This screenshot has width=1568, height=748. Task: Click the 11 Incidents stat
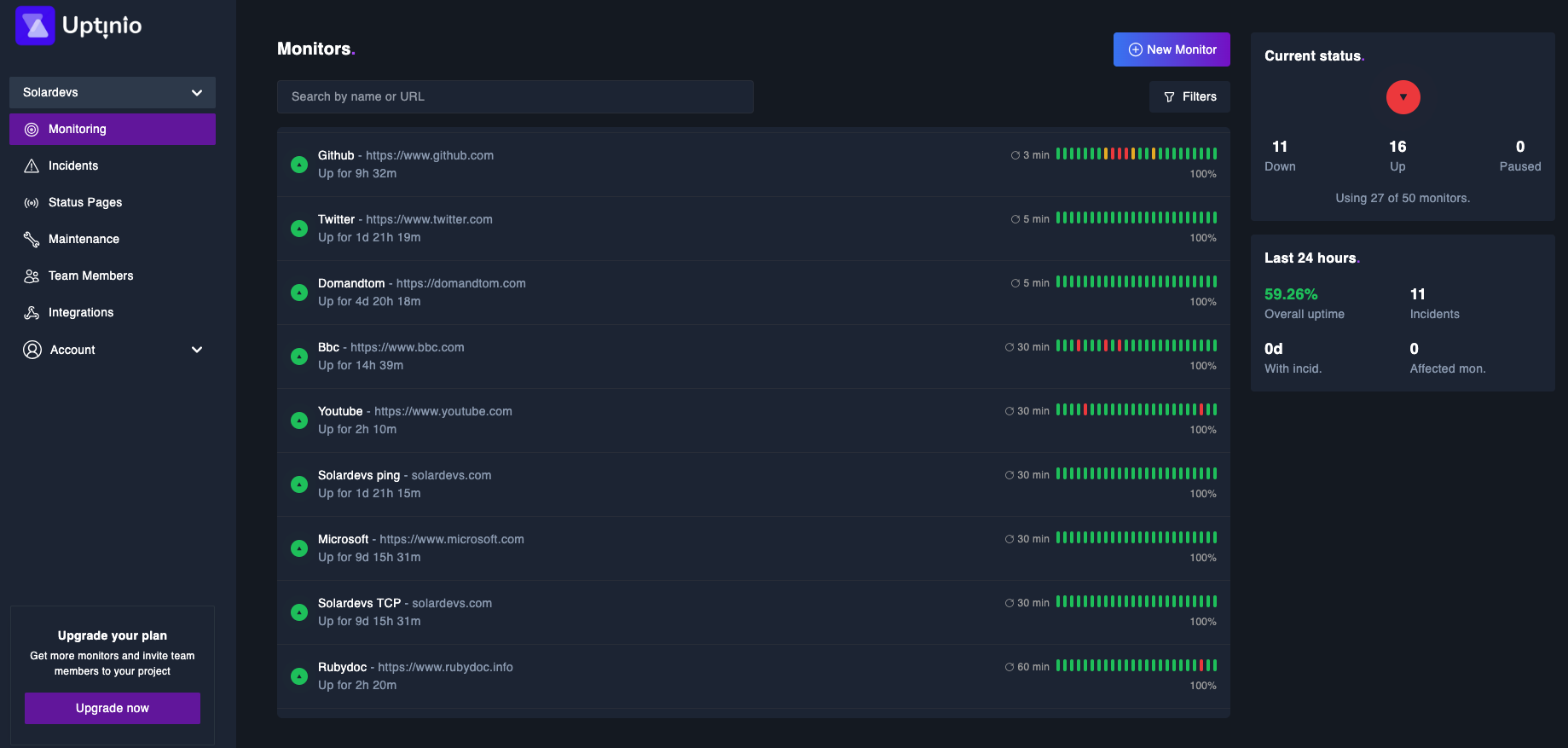pos(1434,303)
